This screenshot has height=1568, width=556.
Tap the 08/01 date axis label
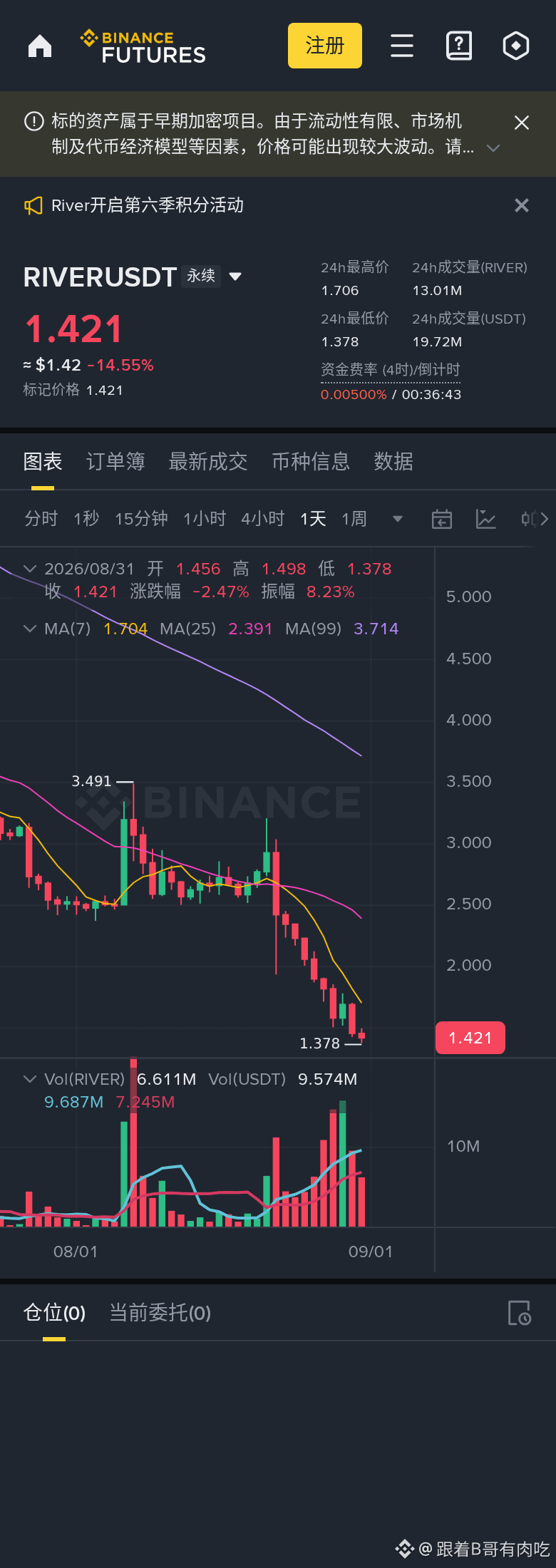[76, 1252]
